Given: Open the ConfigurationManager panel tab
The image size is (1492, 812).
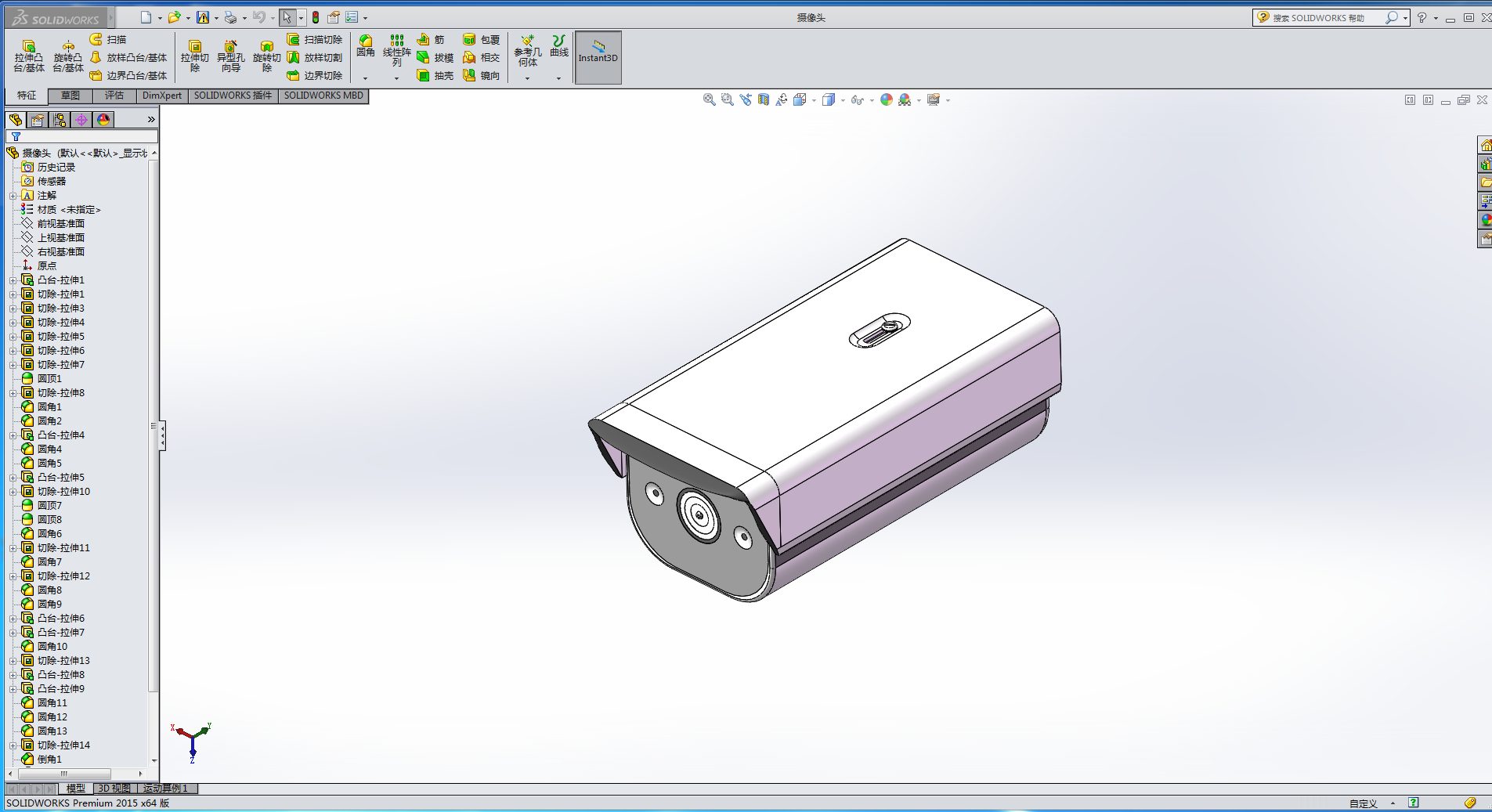Looking at the screenshot, I should coord(60,120).
